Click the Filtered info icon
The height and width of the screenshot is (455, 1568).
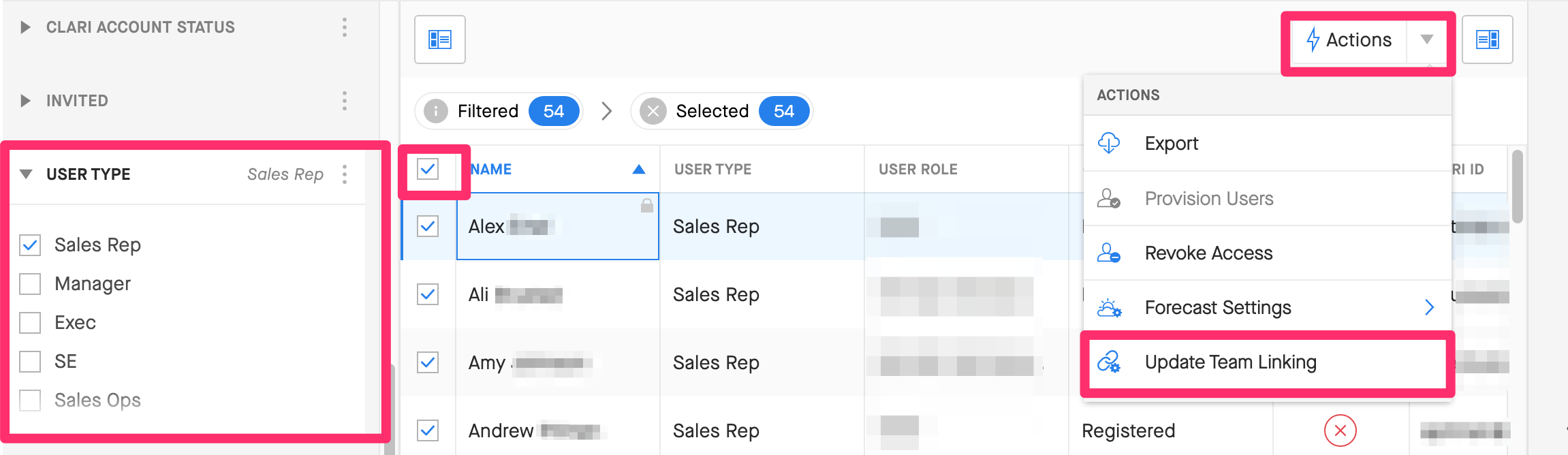(436, 111)
